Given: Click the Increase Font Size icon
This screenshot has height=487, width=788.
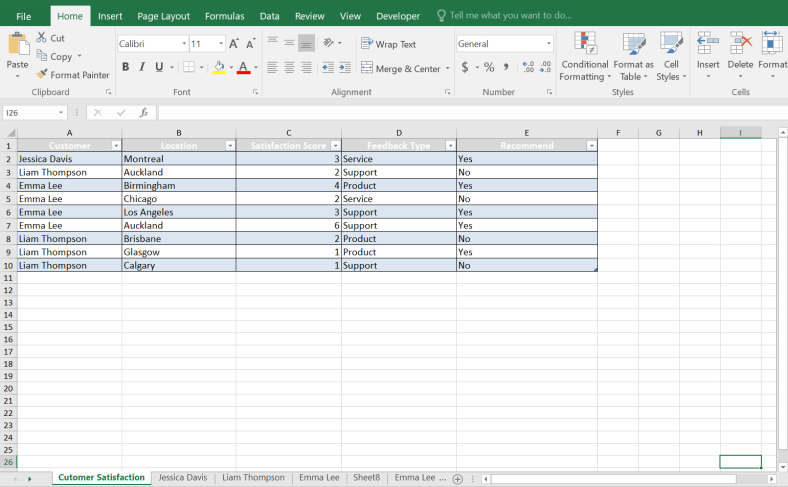Looking at the screenshot, I should point(234,44).
